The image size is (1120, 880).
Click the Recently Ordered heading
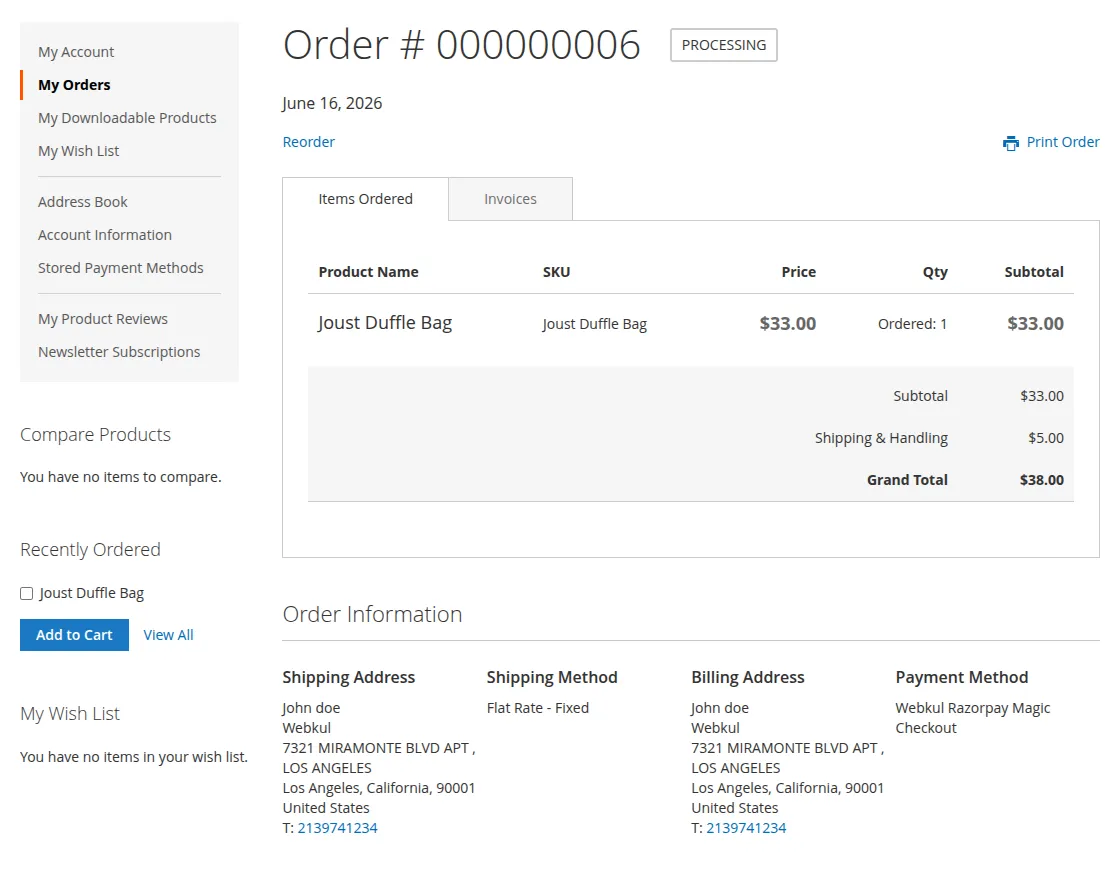(90, 550)
